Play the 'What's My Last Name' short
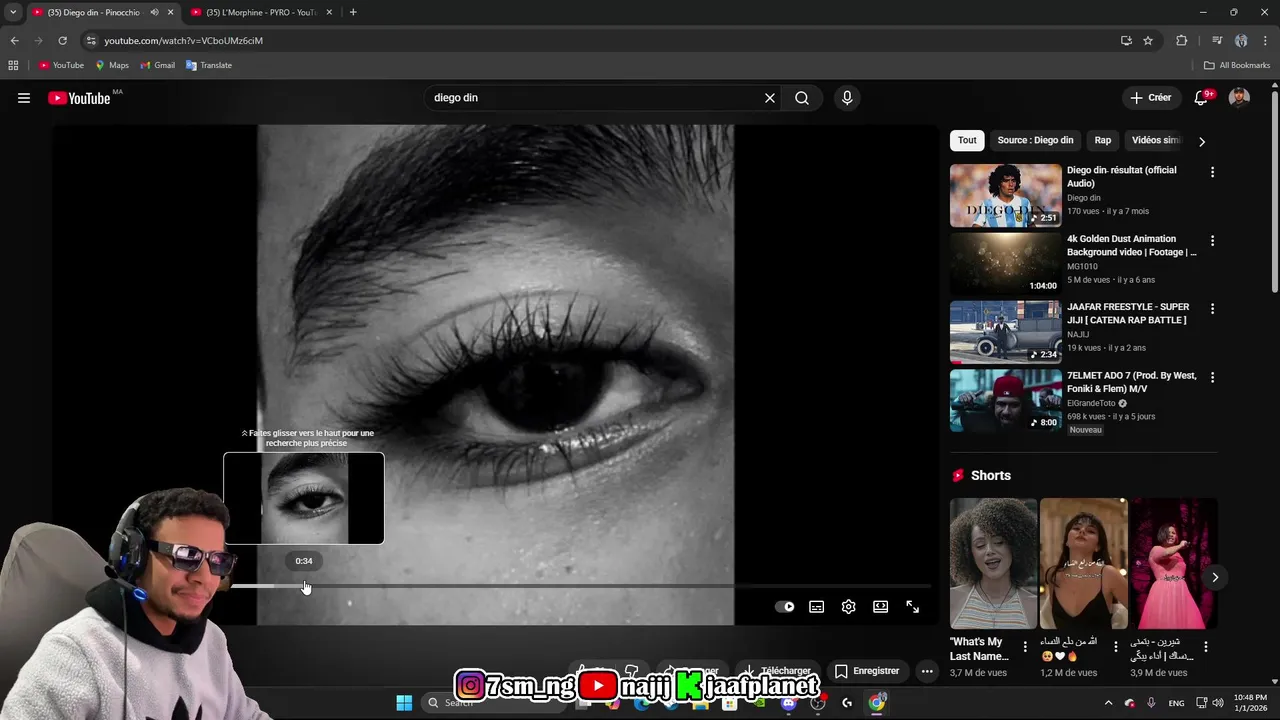 (x=993, y=564)
